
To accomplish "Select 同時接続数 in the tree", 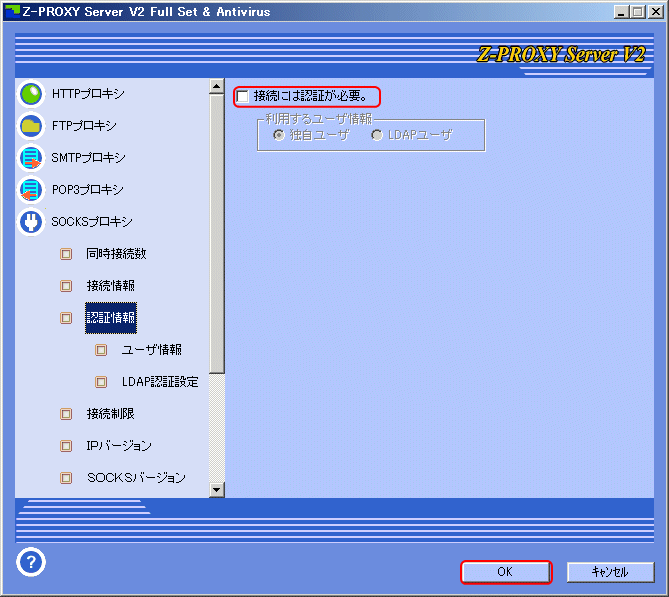I will coord(116,254).
